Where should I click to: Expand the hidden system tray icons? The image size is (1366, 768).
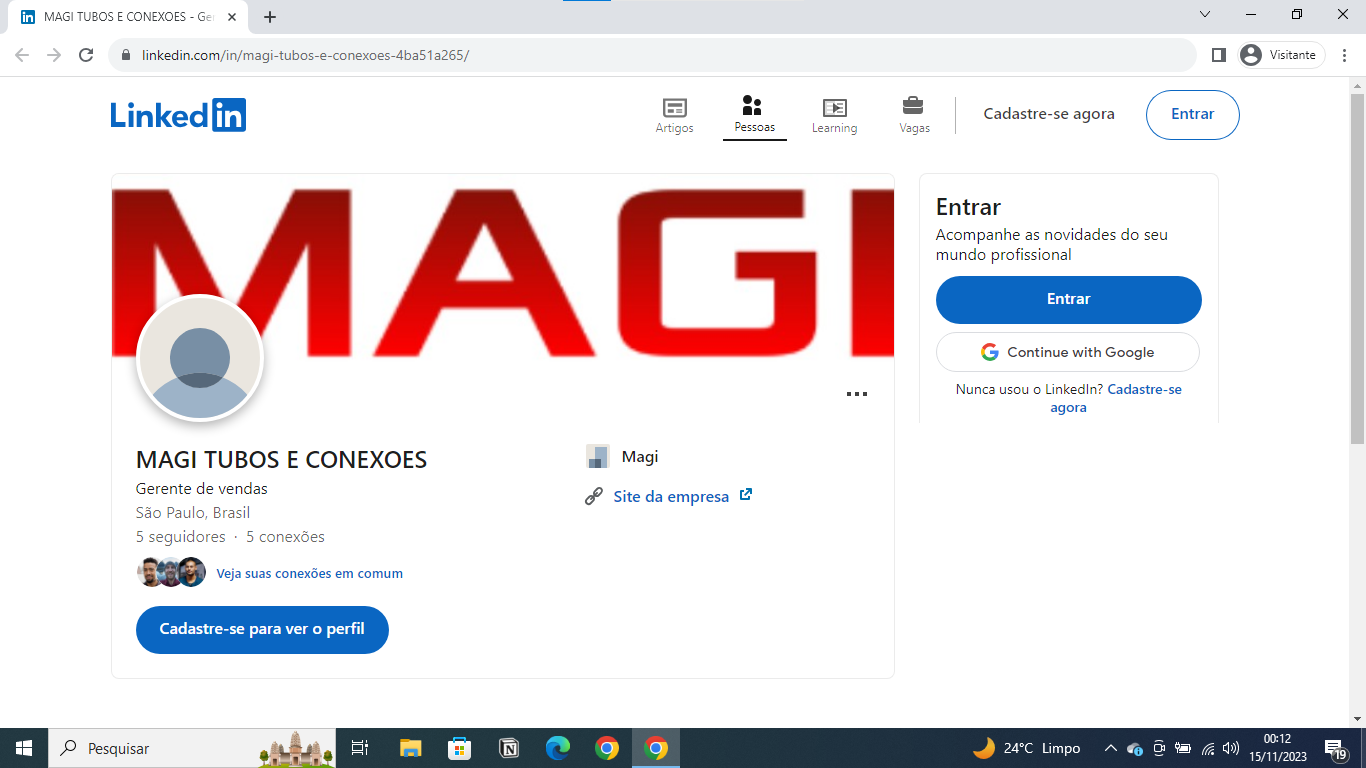[x=1110, y=747]
